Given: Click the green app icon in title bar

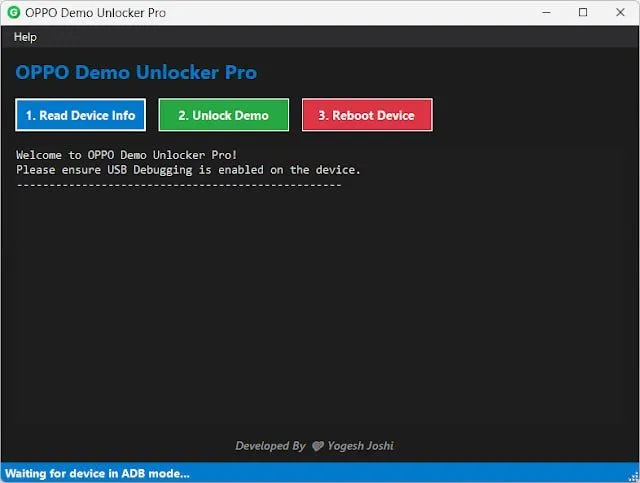Looking at the screenshot, I should (13, 13).
